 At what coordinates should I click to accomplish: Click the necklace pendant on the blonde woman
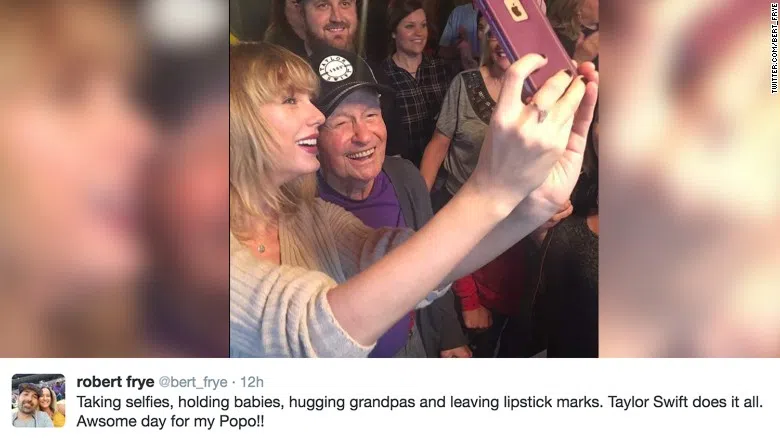(x=261, y=247)
